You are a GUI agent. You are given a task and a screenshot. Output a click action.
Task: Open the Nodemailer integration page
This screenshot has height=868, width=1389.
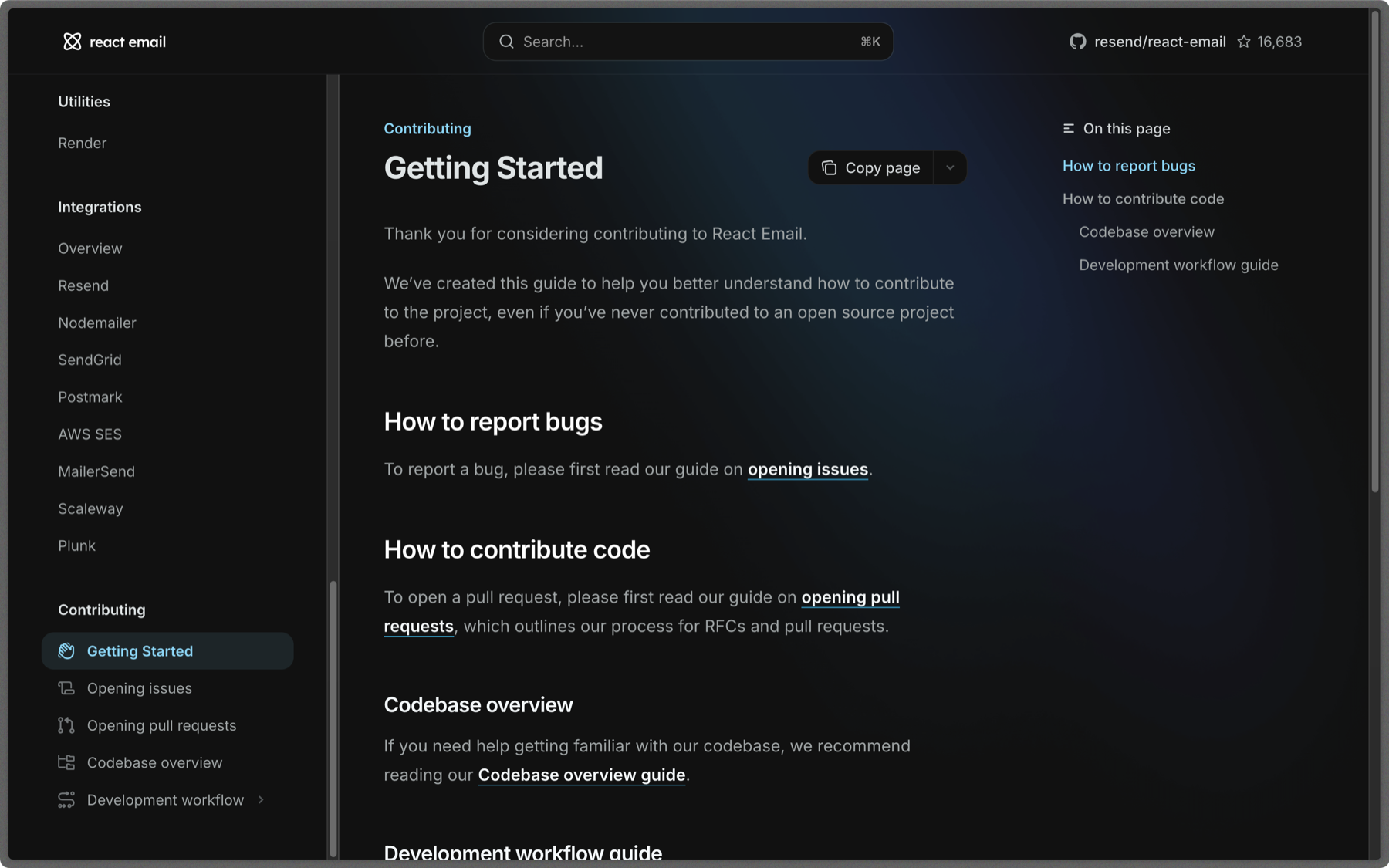coord(97,323)
